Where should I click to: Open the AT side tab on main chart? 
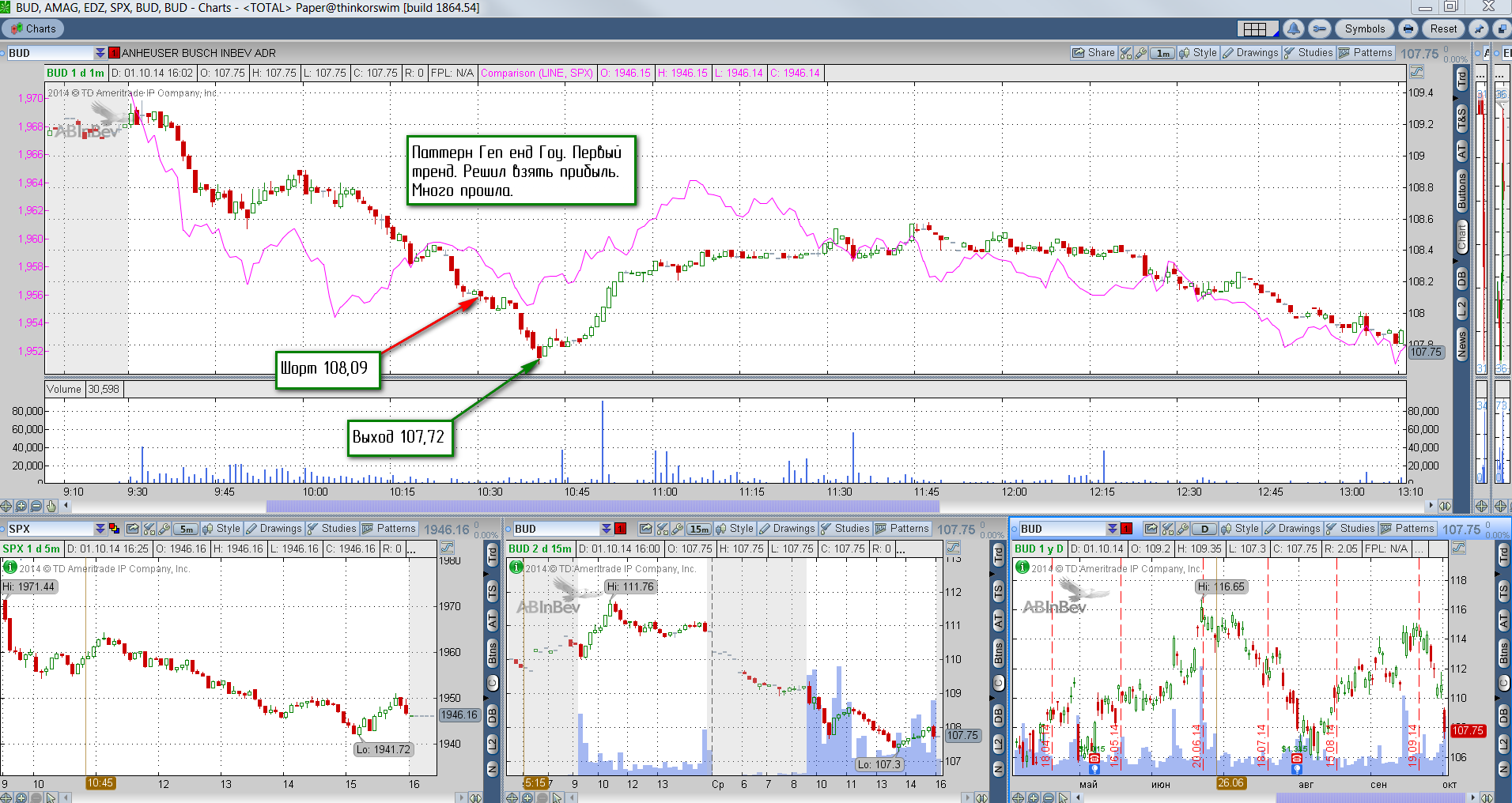(x=1461, y=150)
